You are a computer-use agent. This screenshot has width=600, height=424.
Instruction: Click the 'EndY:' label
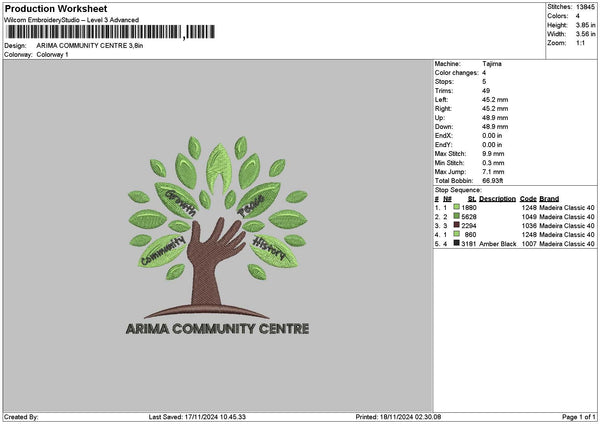click(x=443, y=145)
